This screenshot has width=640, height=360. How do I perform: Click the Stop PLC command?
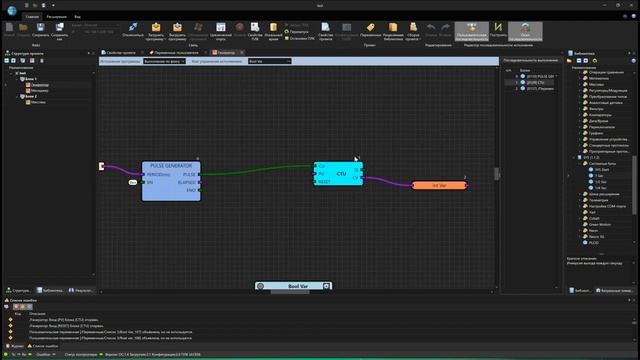(x=300, y=38)
